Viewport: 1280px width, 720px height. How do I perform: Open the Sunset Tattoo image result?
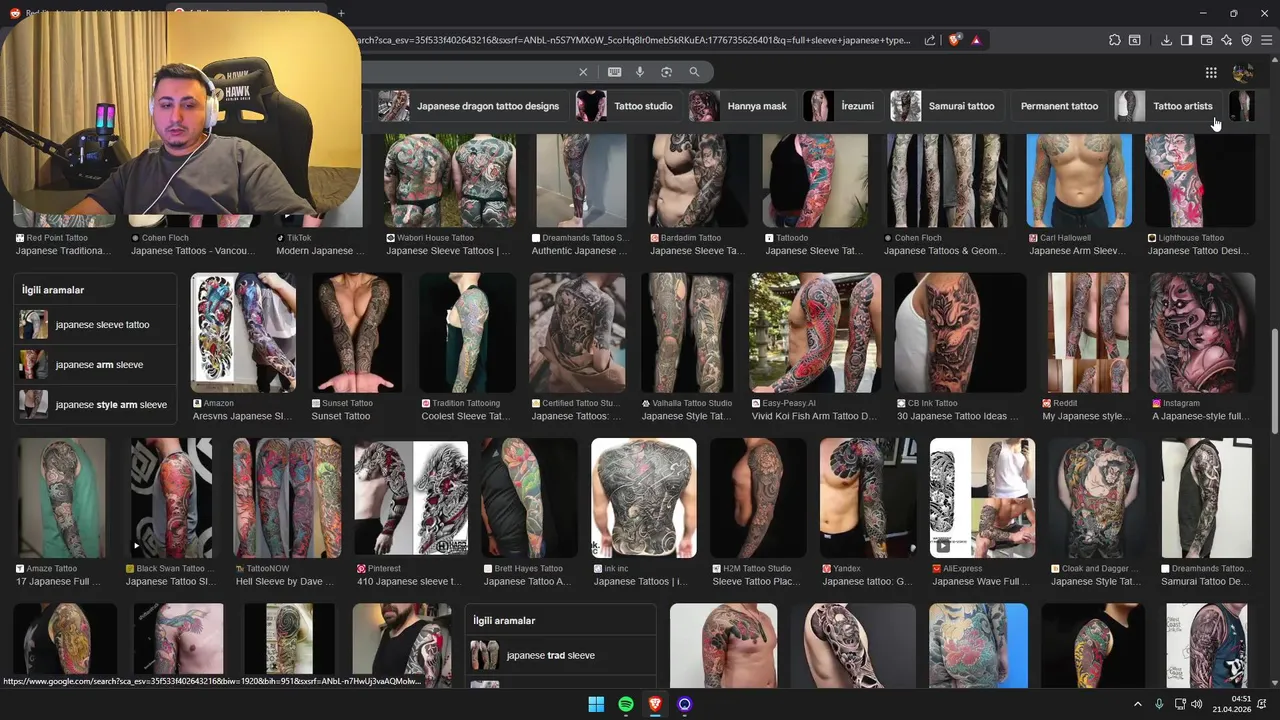(x=357, y=333)
